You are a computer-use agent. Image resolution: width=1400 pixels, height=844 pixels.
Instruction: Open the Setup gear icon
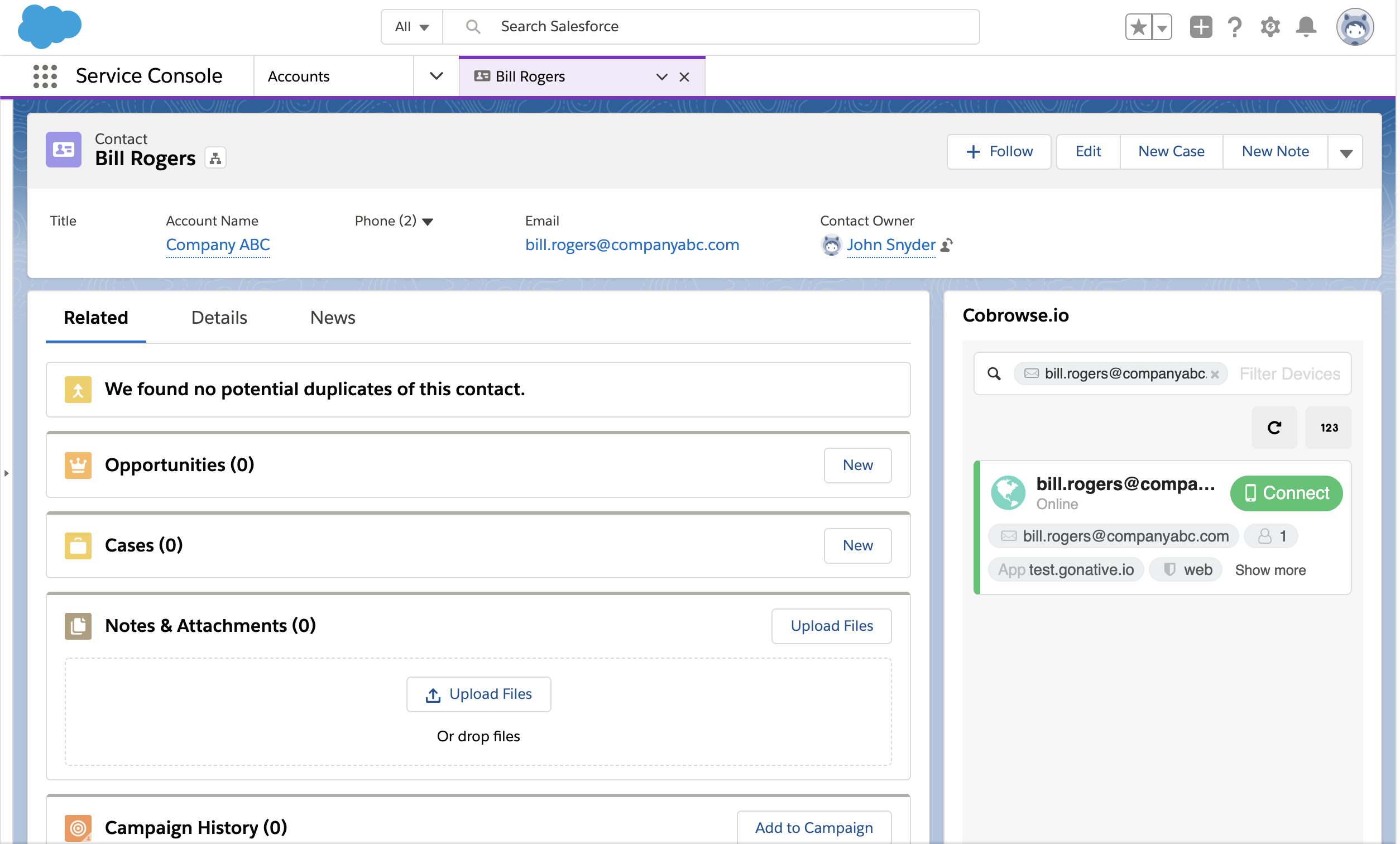click(1269, 27)
